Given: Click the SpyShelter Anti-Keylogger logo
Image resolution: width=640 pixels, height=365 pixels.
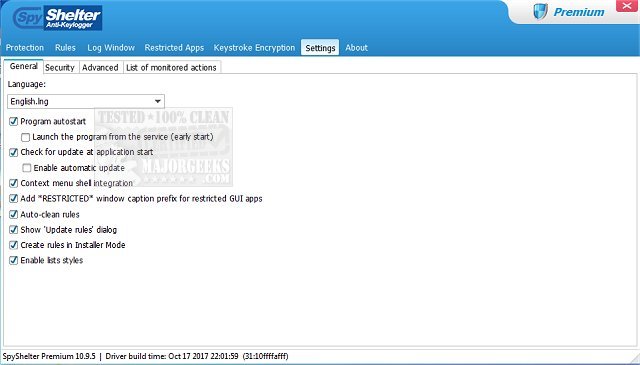Looking at the screenshot, I should [57, 18].
